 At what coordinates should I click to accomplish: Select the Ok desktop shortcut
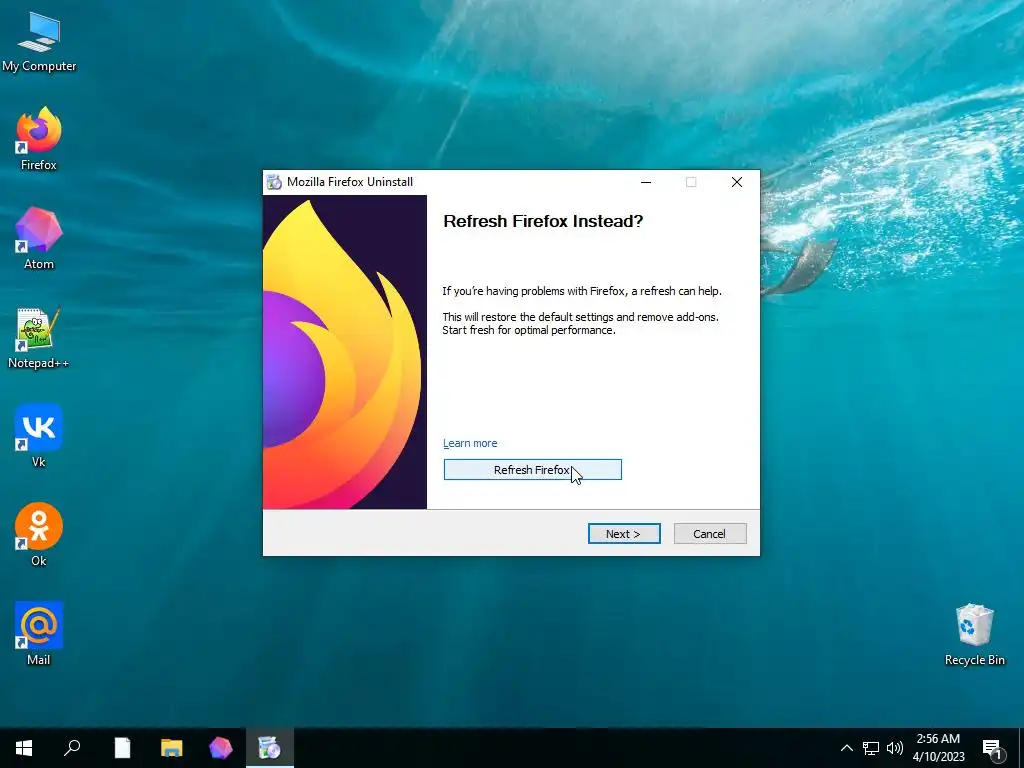point(39,534)
